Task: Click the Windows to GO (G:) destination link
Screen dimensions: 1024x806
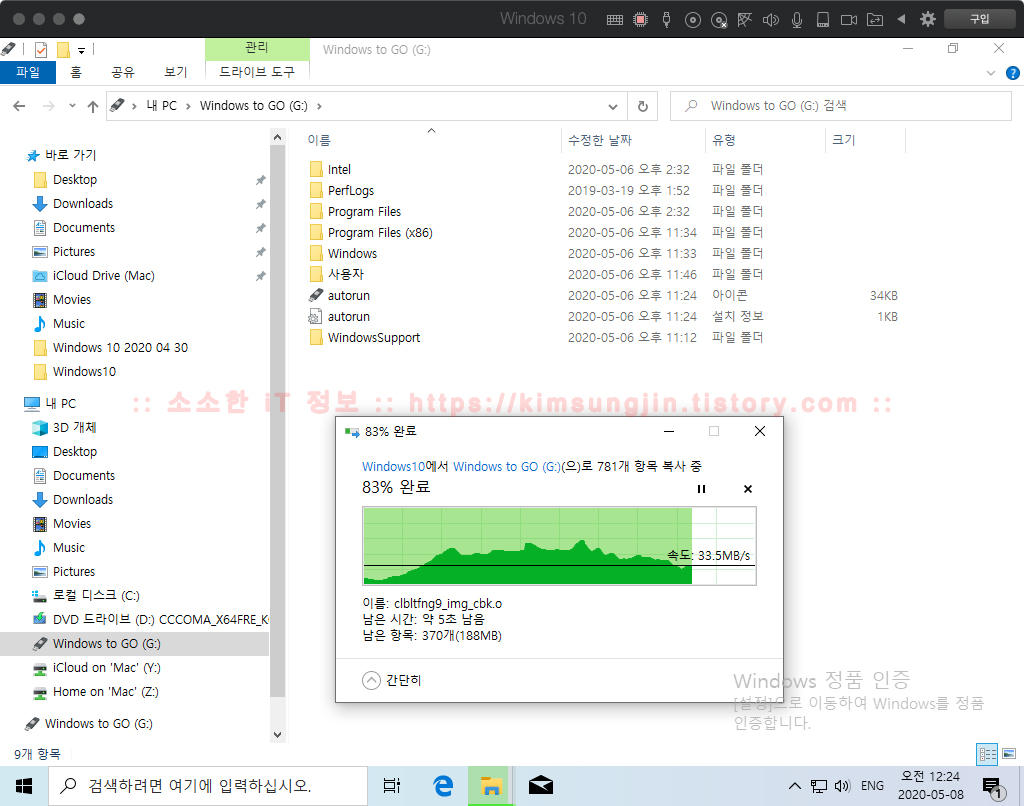Action: tap(506, 466)
